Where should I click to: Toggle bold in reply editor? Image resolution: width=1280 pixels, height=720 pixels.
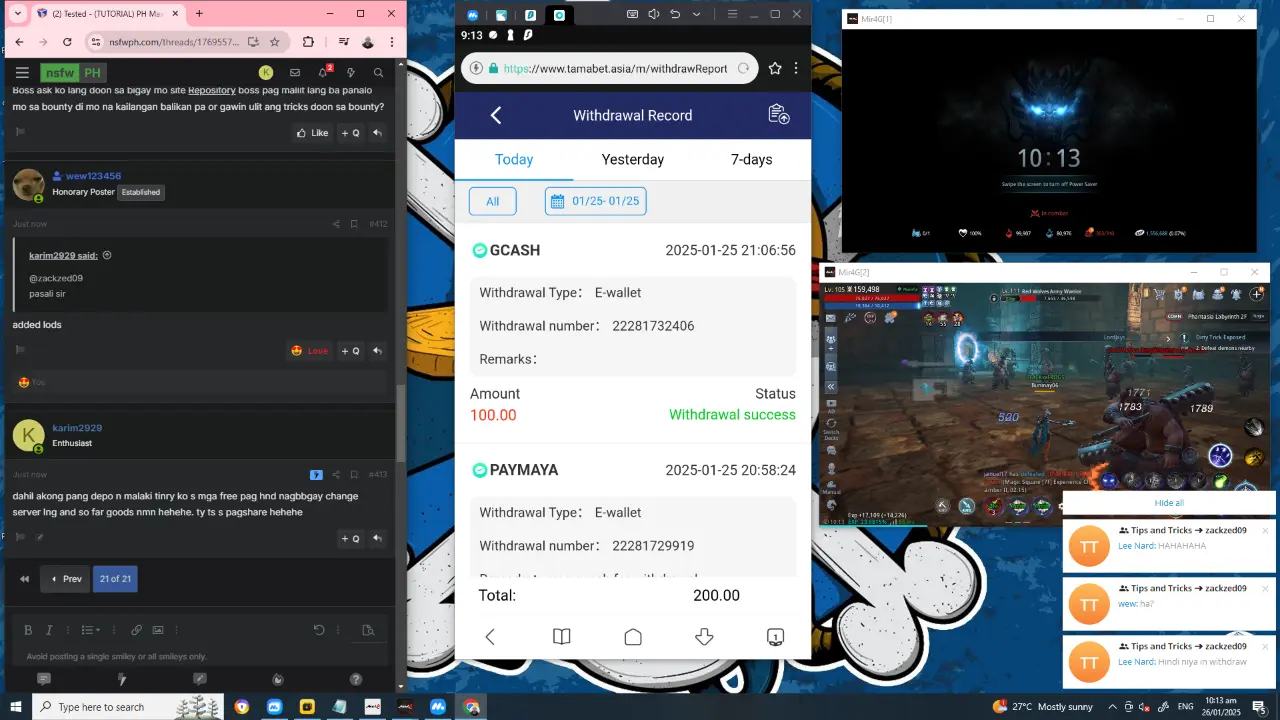29,630
